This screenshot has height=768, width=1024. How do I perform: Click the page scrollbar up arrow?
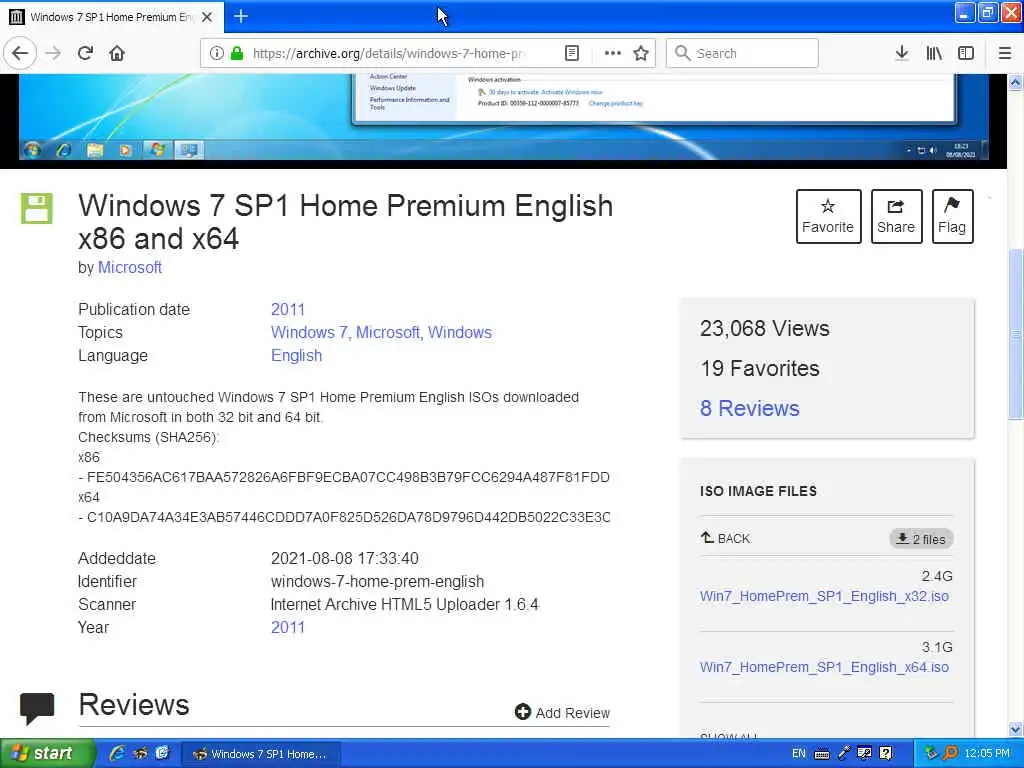[x=1015, y=83]
